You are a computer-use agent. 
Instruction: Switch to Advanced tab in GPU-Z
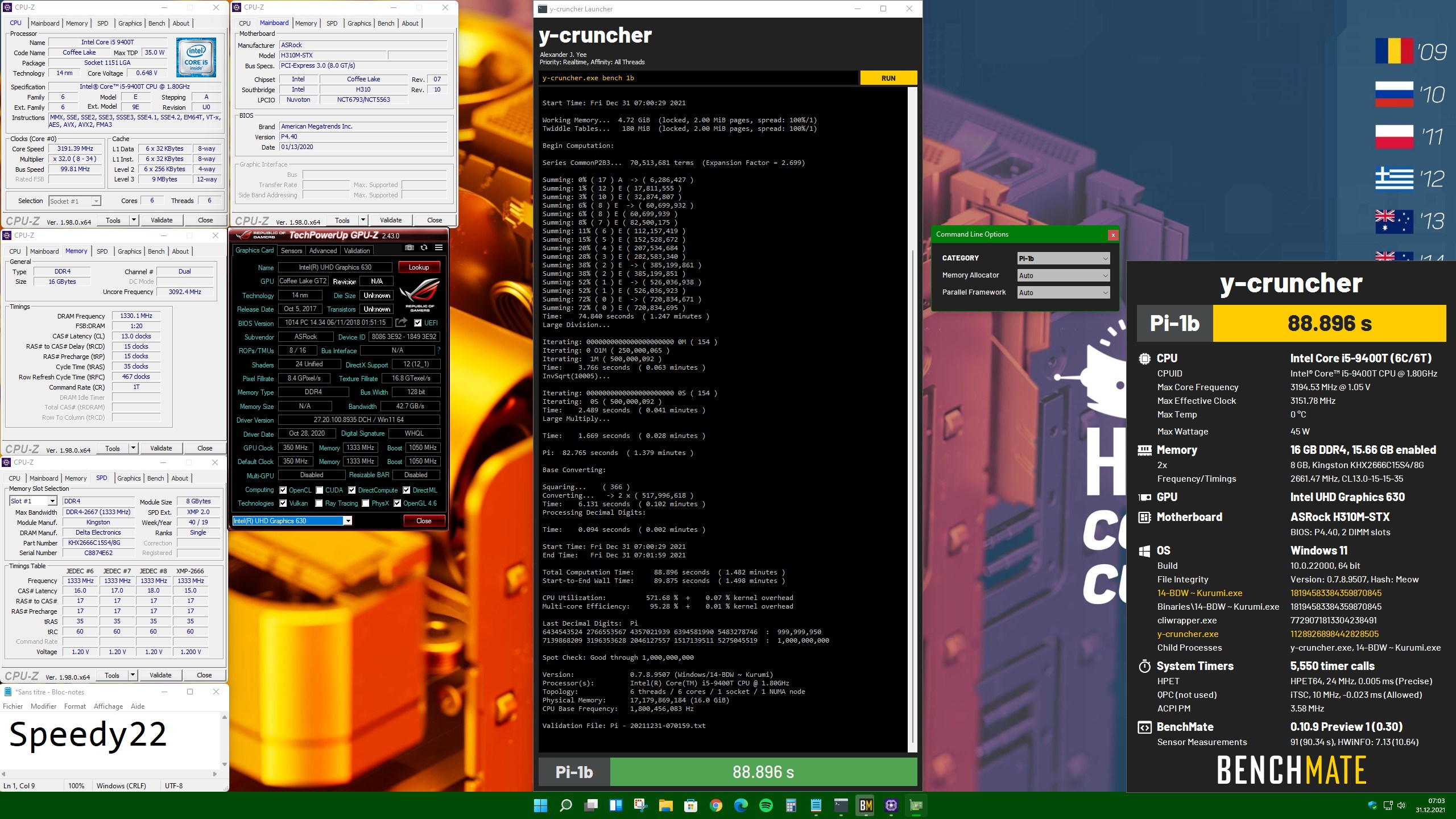coord(323,251)
